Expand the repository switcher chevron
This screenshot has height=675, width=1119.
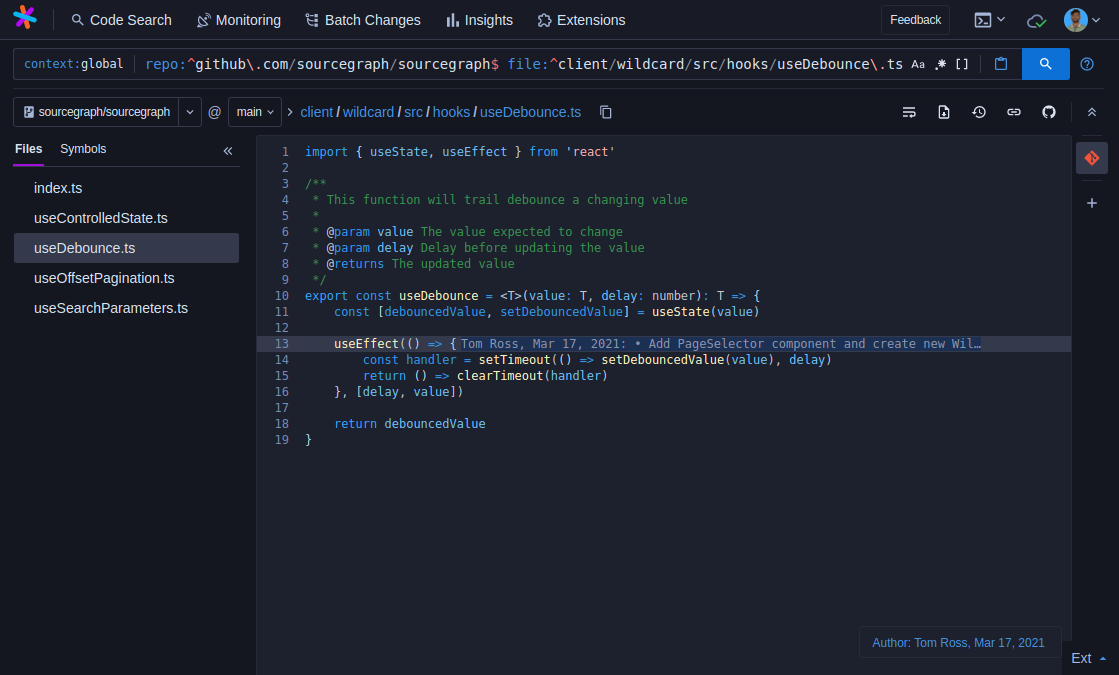[x=190, y=112]
